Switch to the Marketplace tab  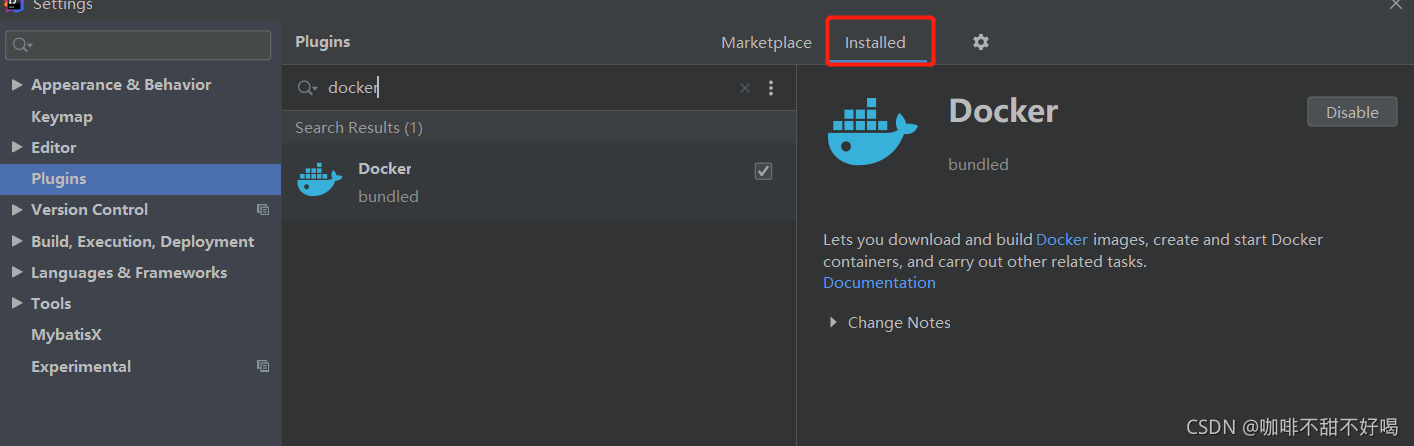766,43
